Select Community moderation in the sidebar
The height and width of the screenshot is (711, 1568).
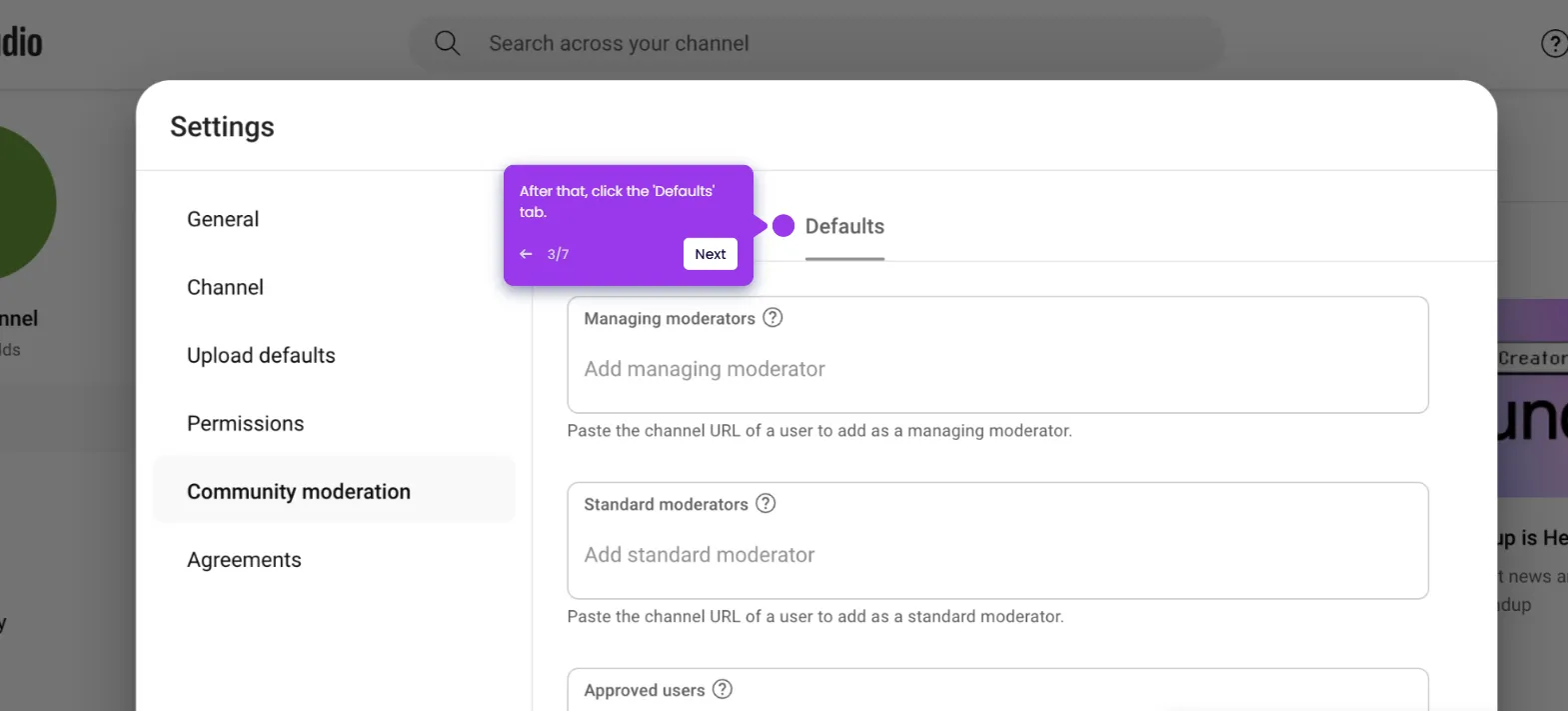click(299, 491)
